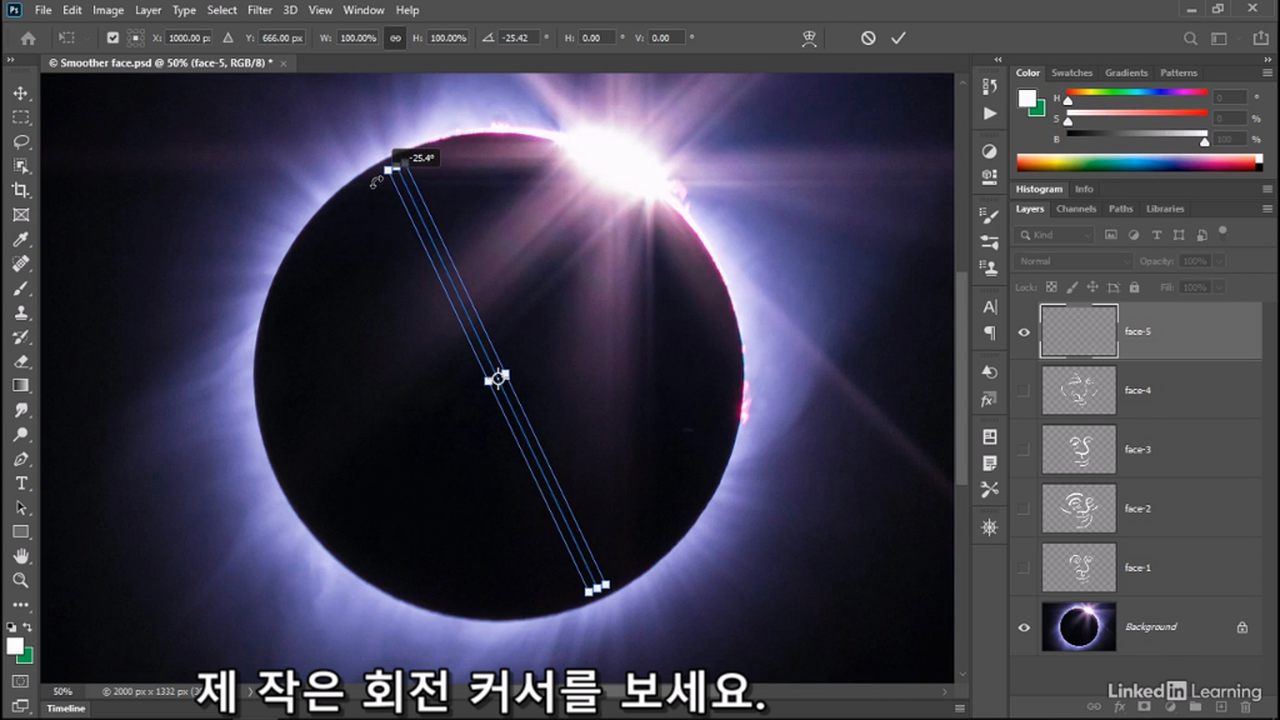Toggle the layer filter switch

click(x=1223, y=232)
